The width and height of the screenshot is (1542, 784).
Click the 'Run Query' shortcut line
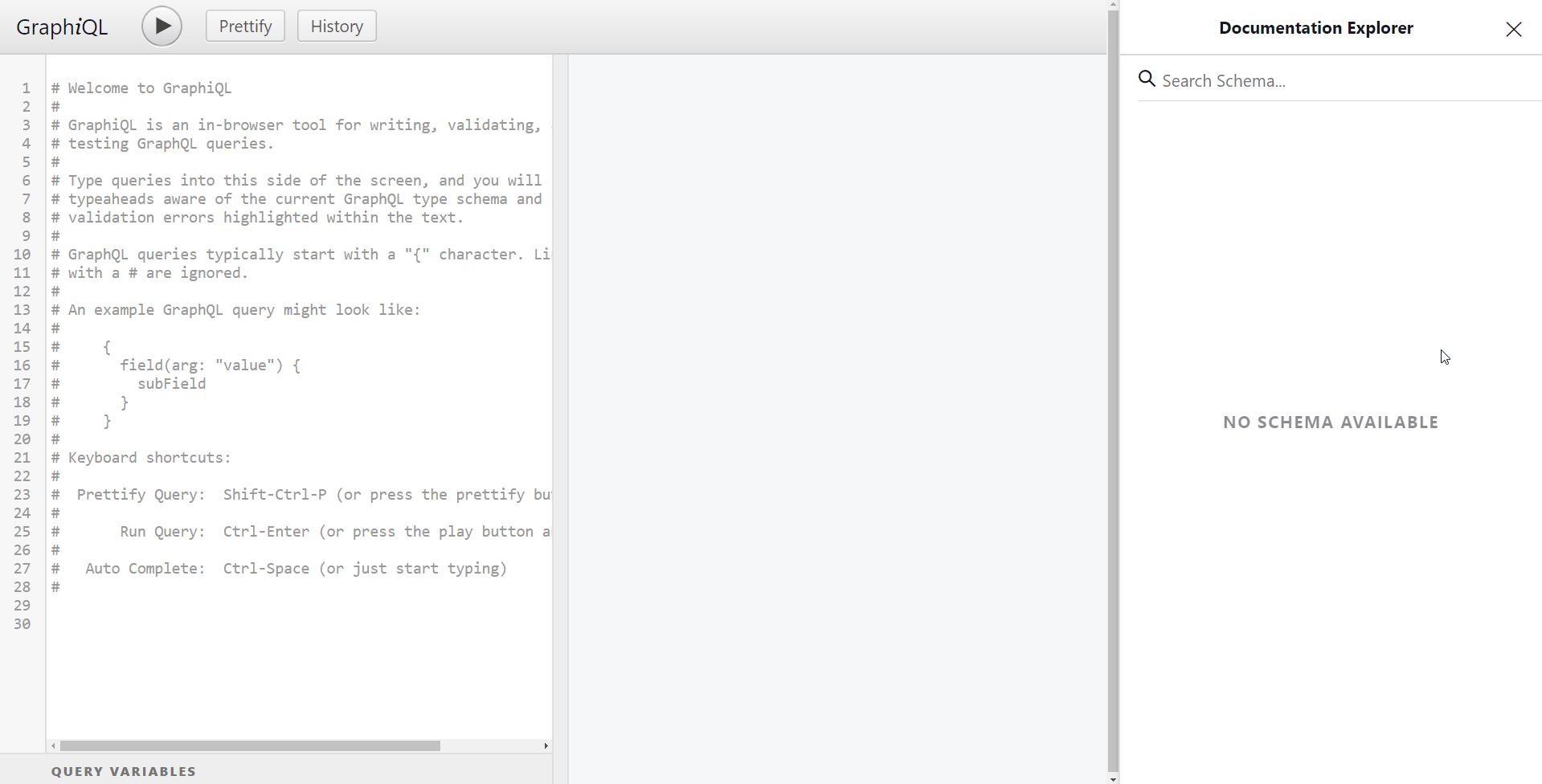click(x=301, y=532)
